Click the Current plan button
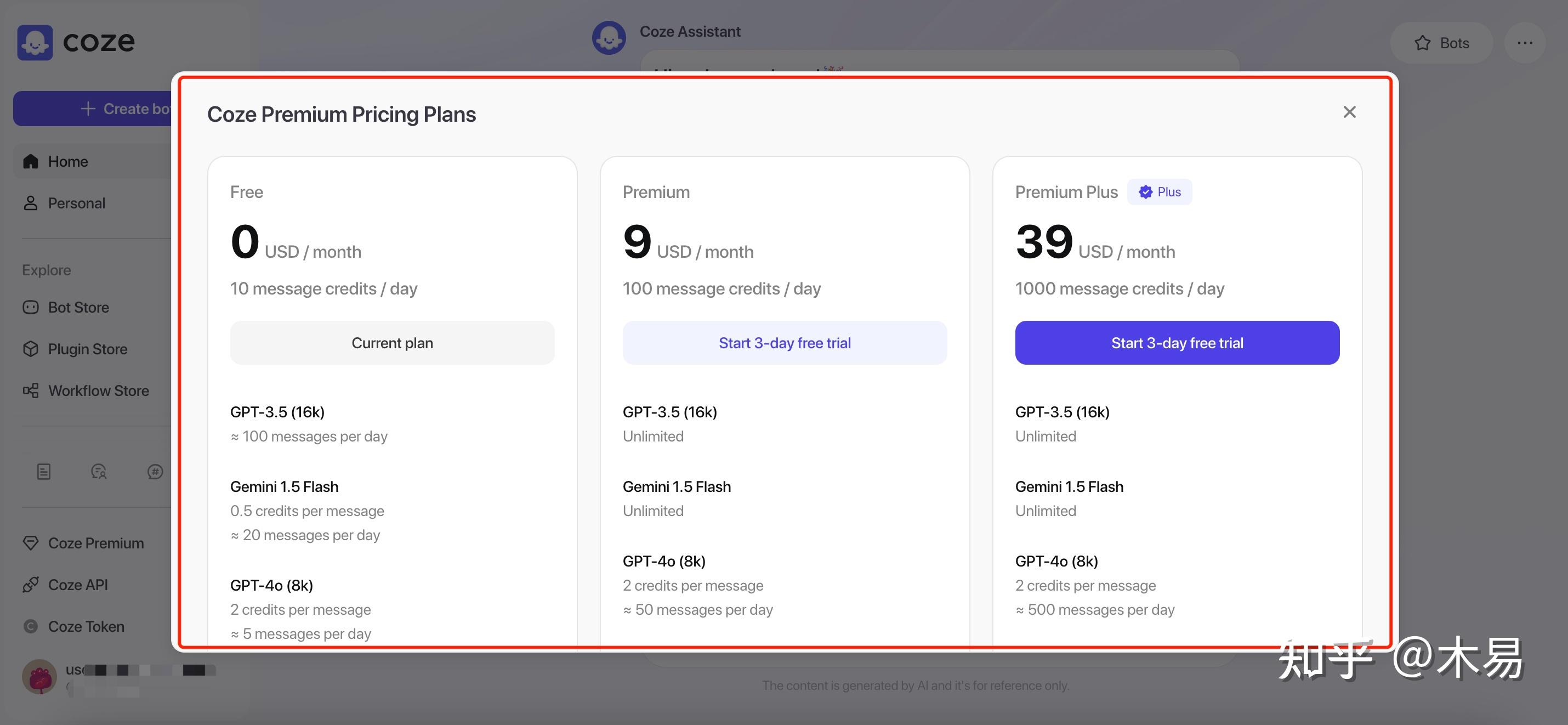 pyautogui.click(x=392, y=343)
